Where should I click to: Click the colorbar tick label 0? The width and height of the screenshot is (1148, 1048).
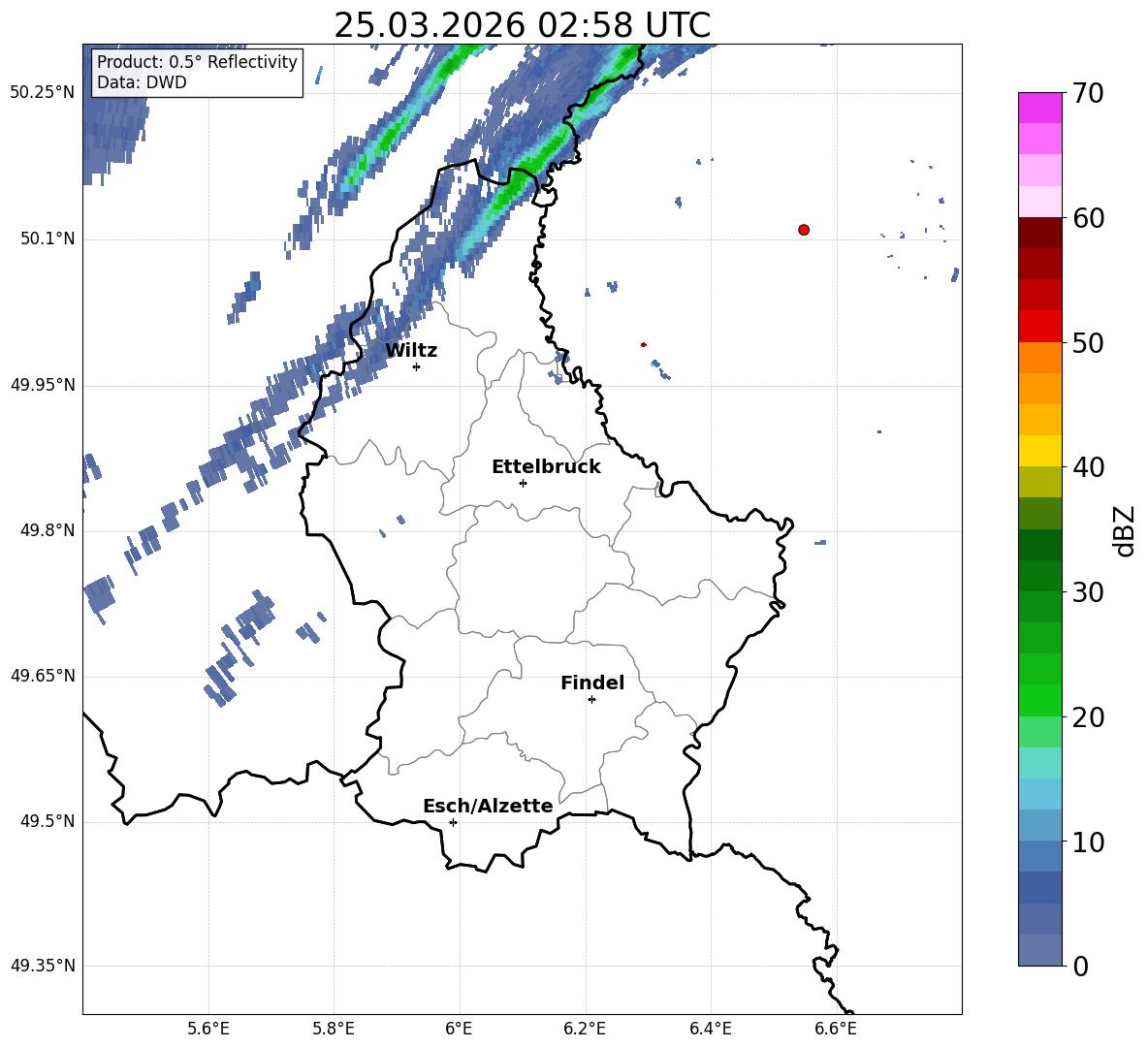1080,966
